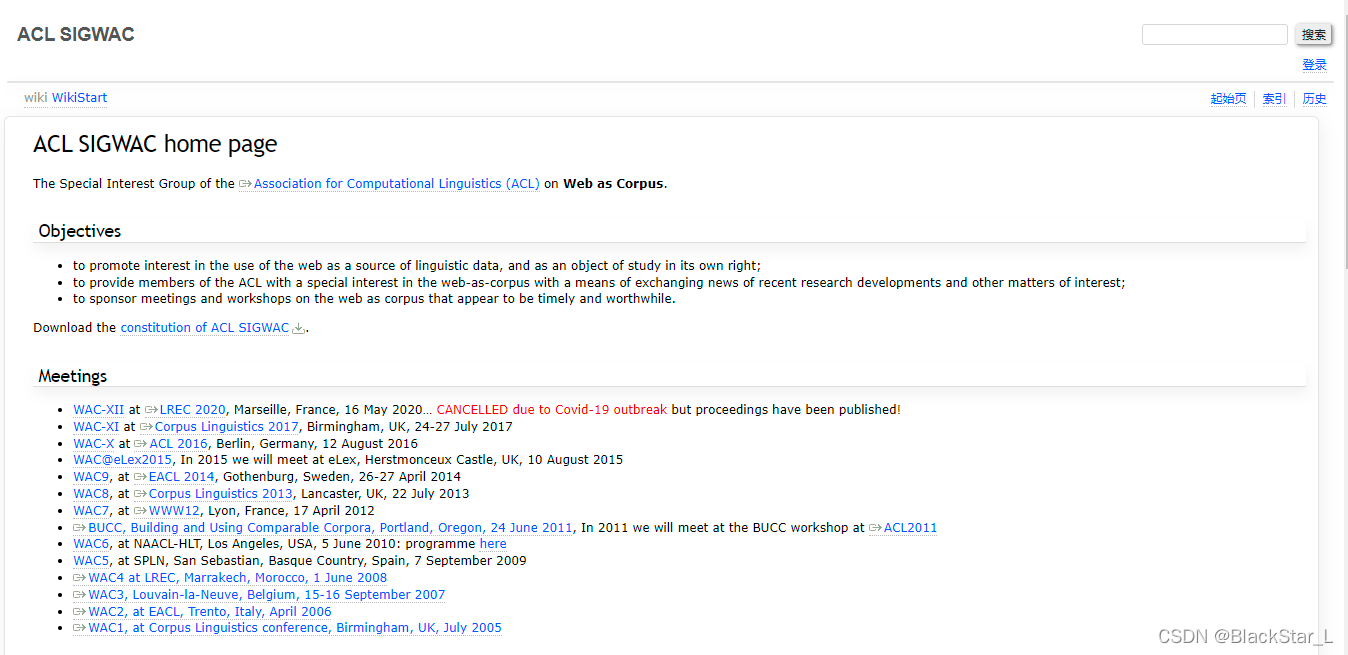Open WAC4 at LREC Marrakech link
1348x655 pixels.
click(x=237, y=578)
